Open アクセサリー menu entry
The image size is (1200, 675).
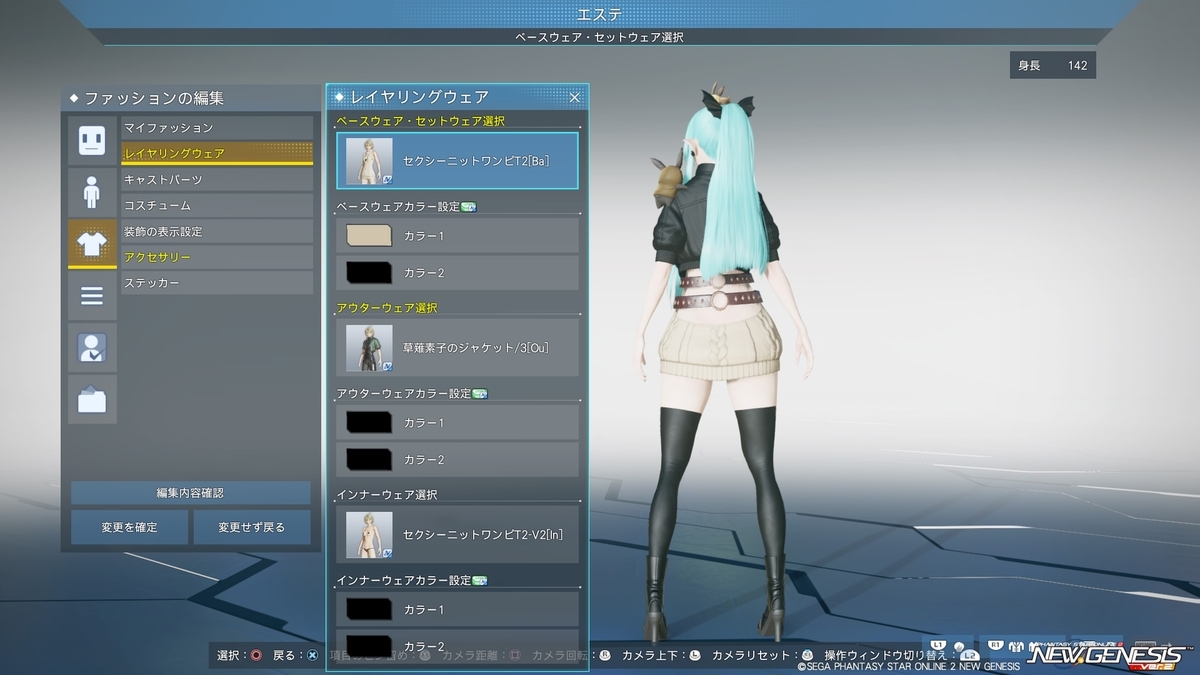217,258
